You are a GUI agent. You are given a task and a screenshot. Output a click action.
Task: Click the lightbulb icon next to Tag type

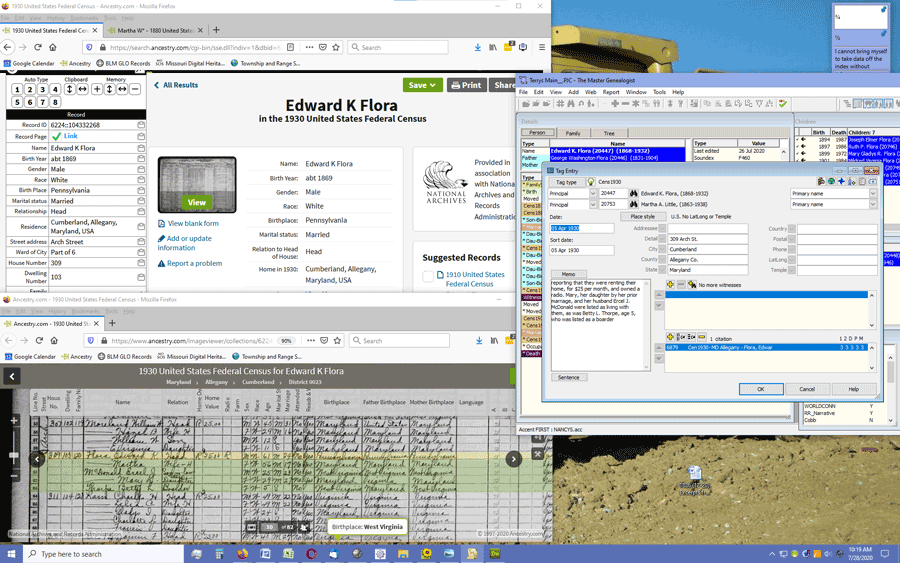591,182
